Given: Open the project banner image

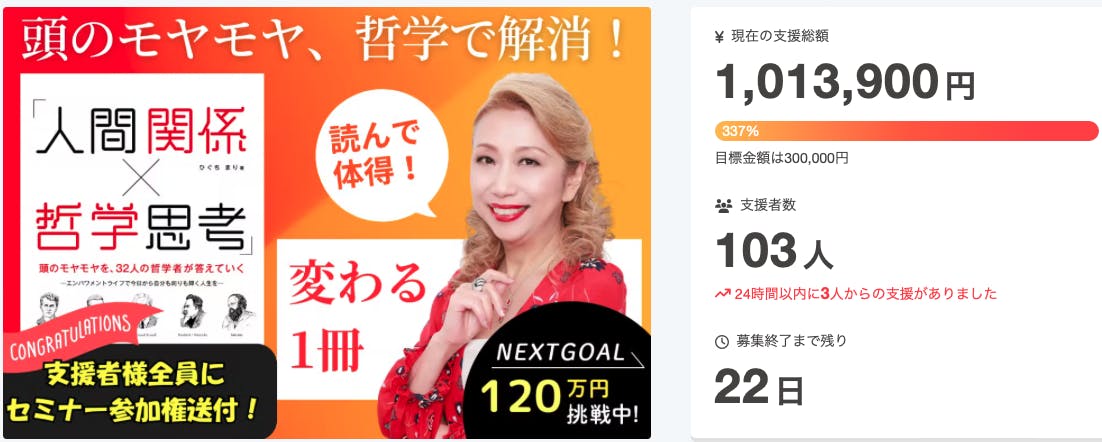Looking at the screenshot, I should pyautogui.click(x=327, y=223).
